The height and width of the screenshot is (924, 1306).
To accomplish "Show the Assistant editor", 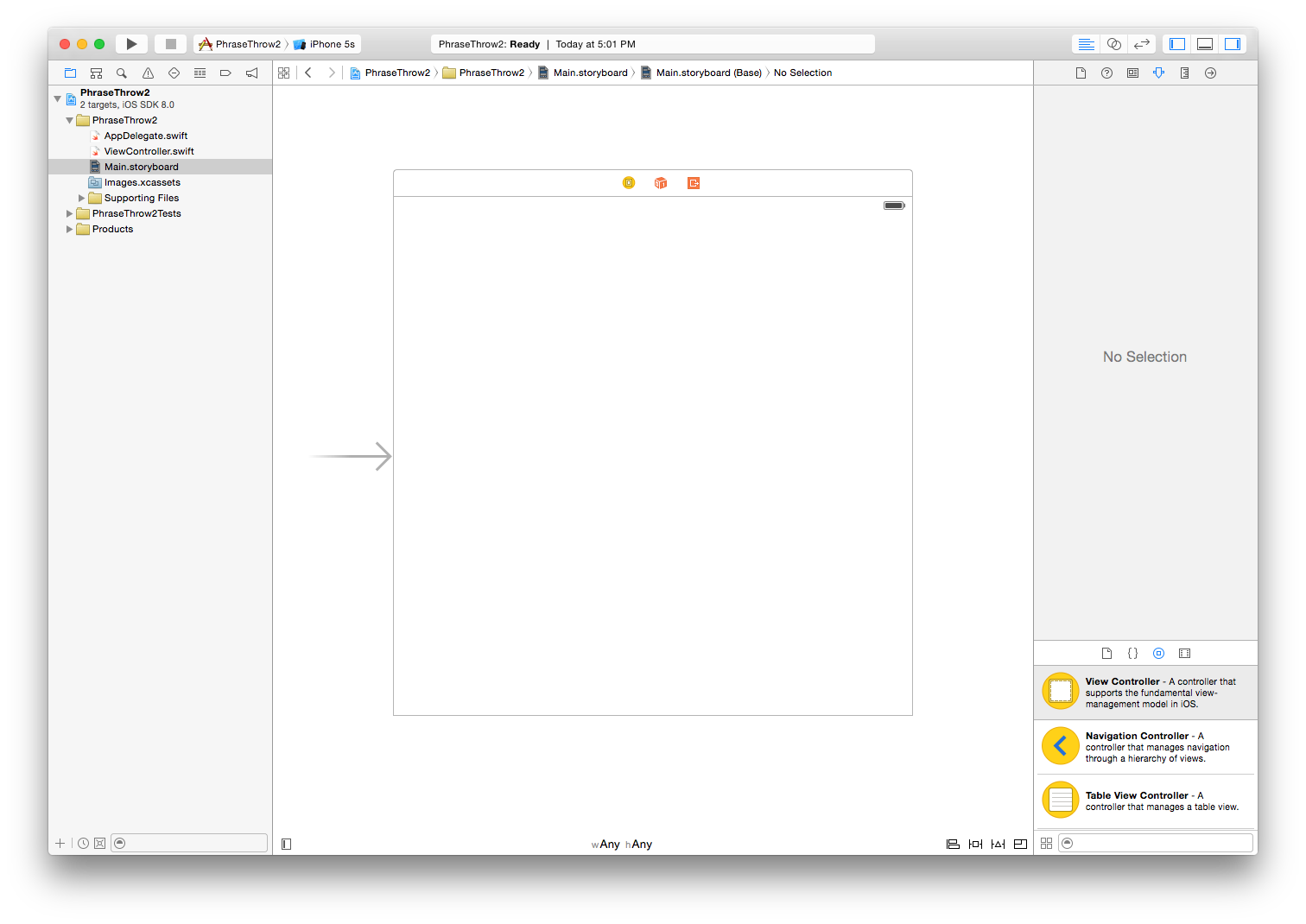I will pos(1114,44).
